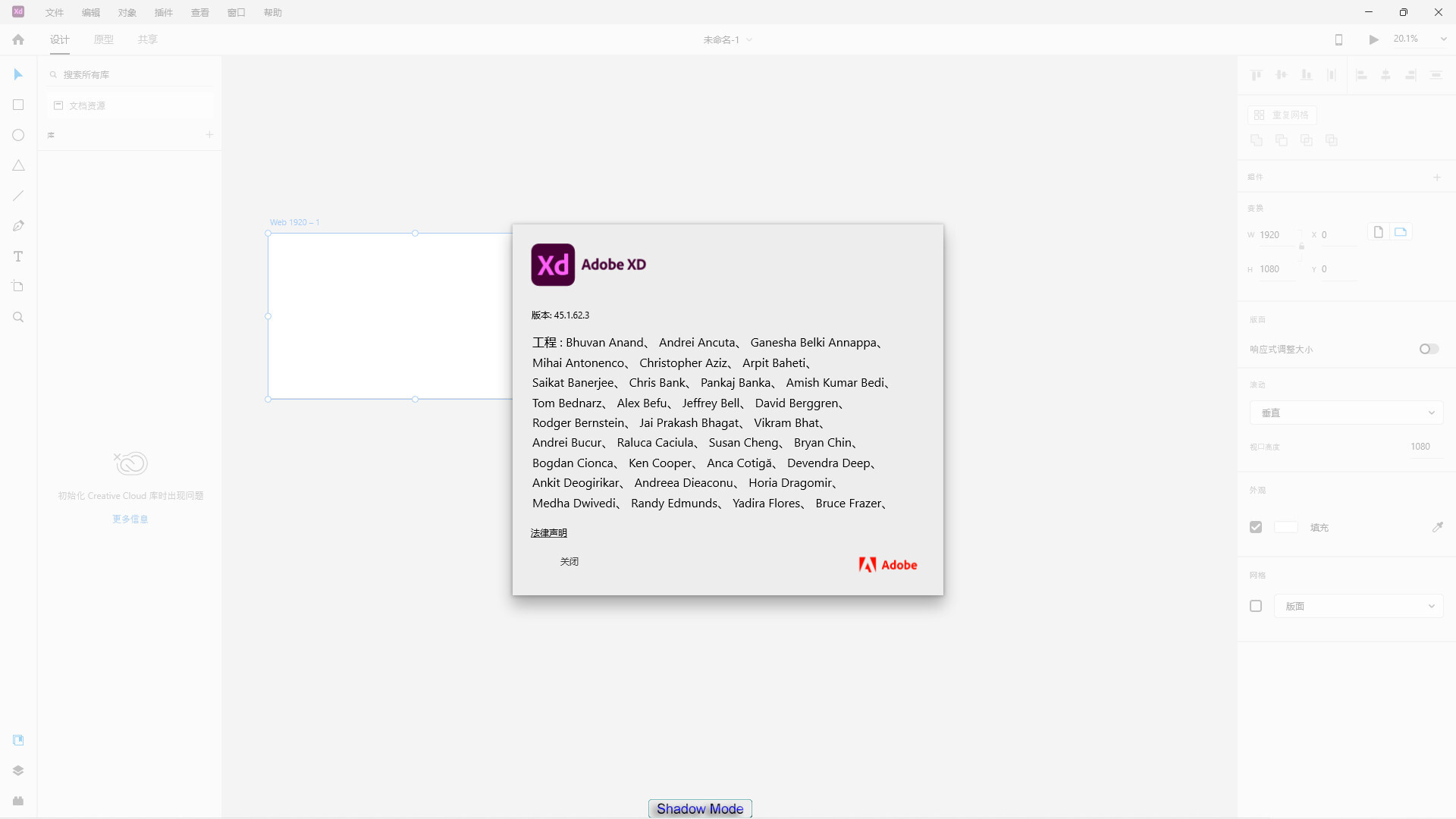Select the Artboard tool
This screenshot has width=1456, height=819.
click(18, 287)
